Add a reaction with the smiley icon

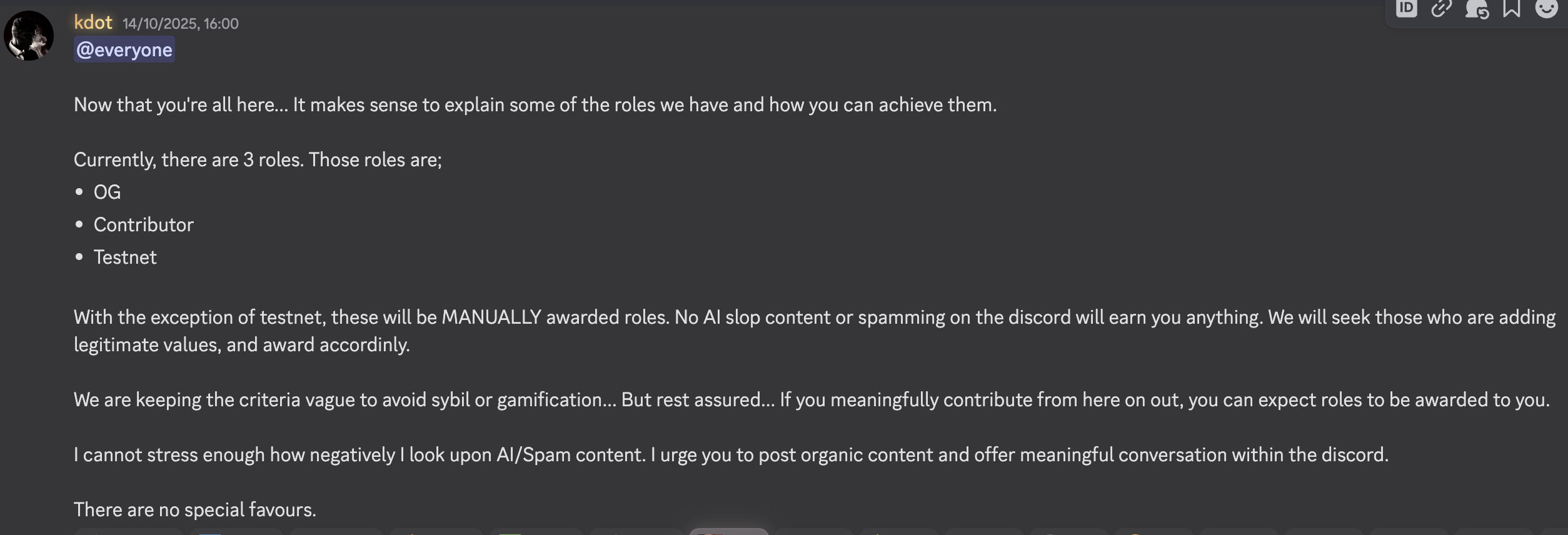tap(1547, 9)
